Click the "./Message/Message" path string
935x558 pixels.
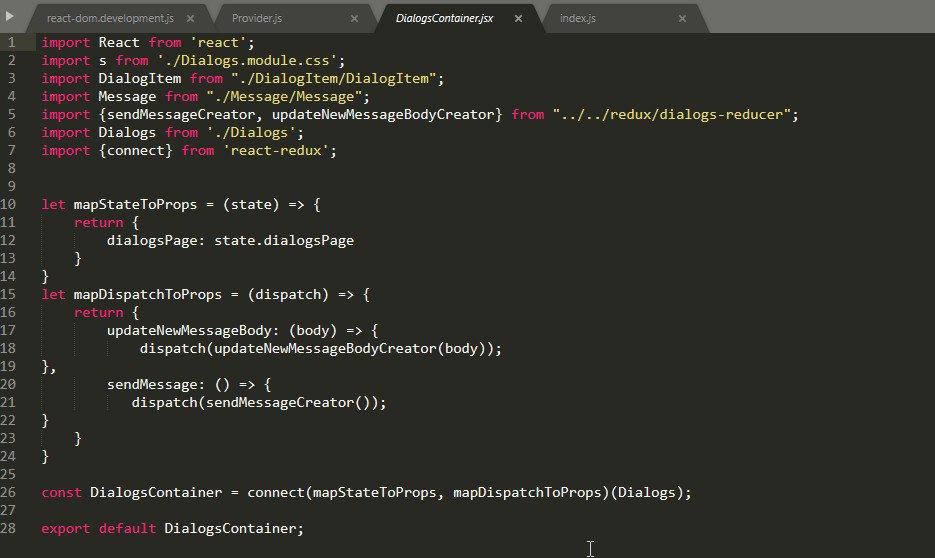pos(284,97)
